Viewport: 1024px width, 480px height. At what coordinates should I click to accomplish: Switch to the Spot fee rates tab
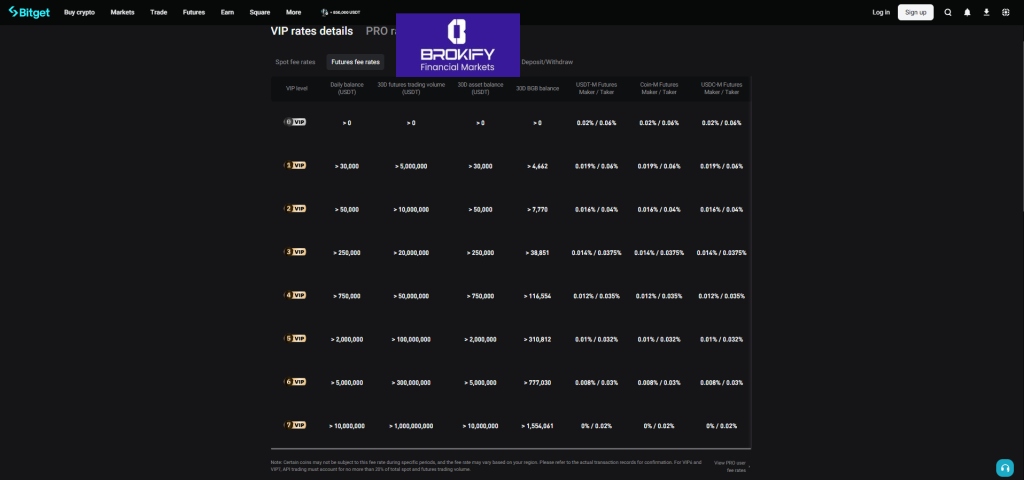point(295,62)
